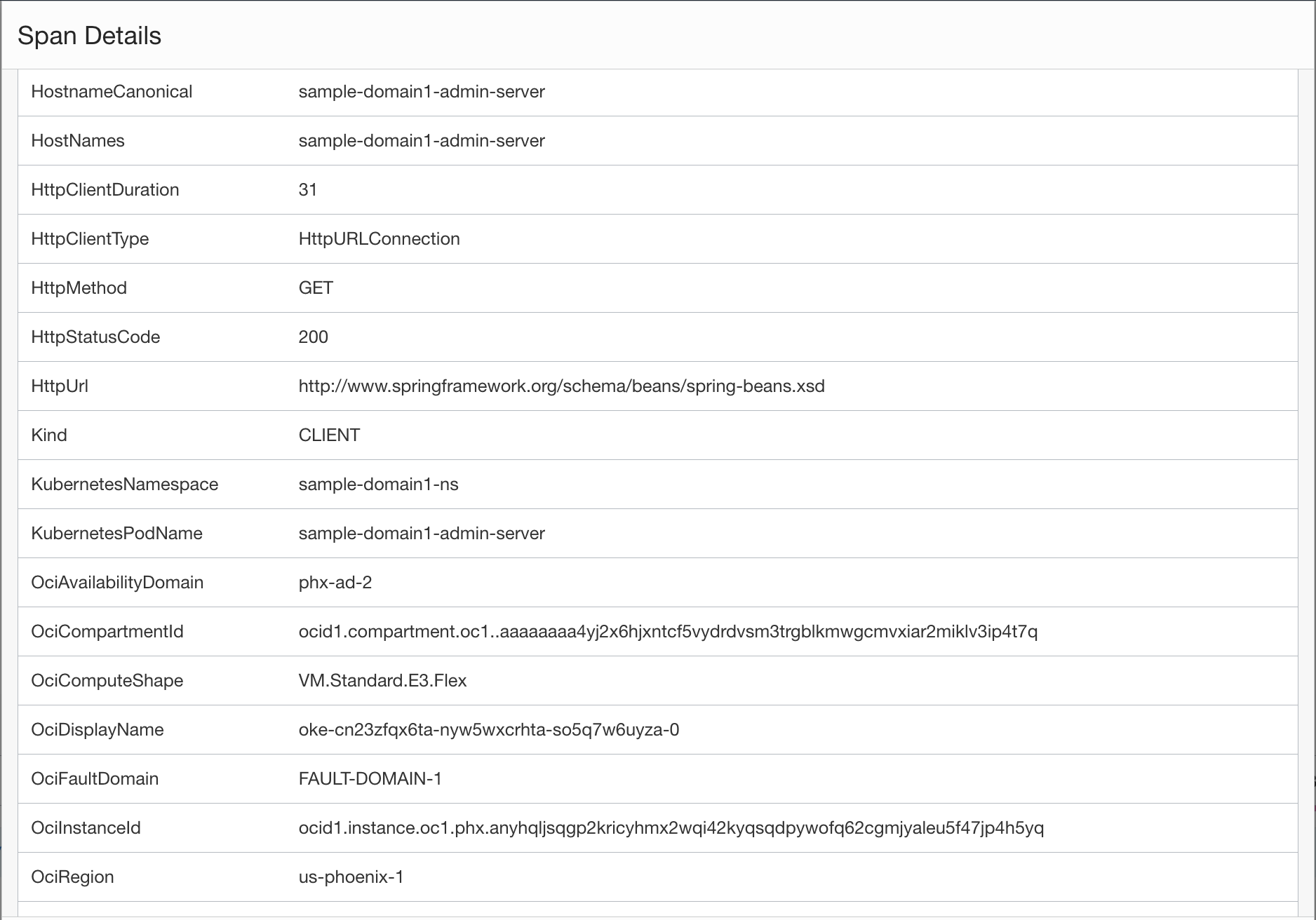Select the availability domain value phx-ad-2
1316x920 pixels.
pyautogui.click(x=335, y=583)
